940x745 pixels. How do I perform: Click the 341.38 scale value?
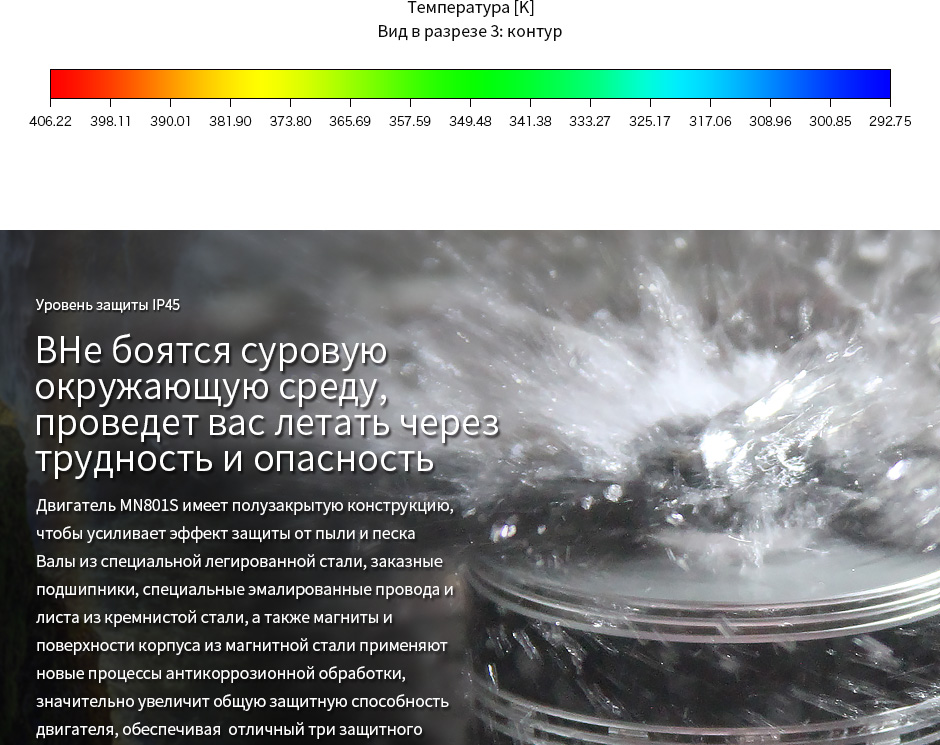click(530, 121)
